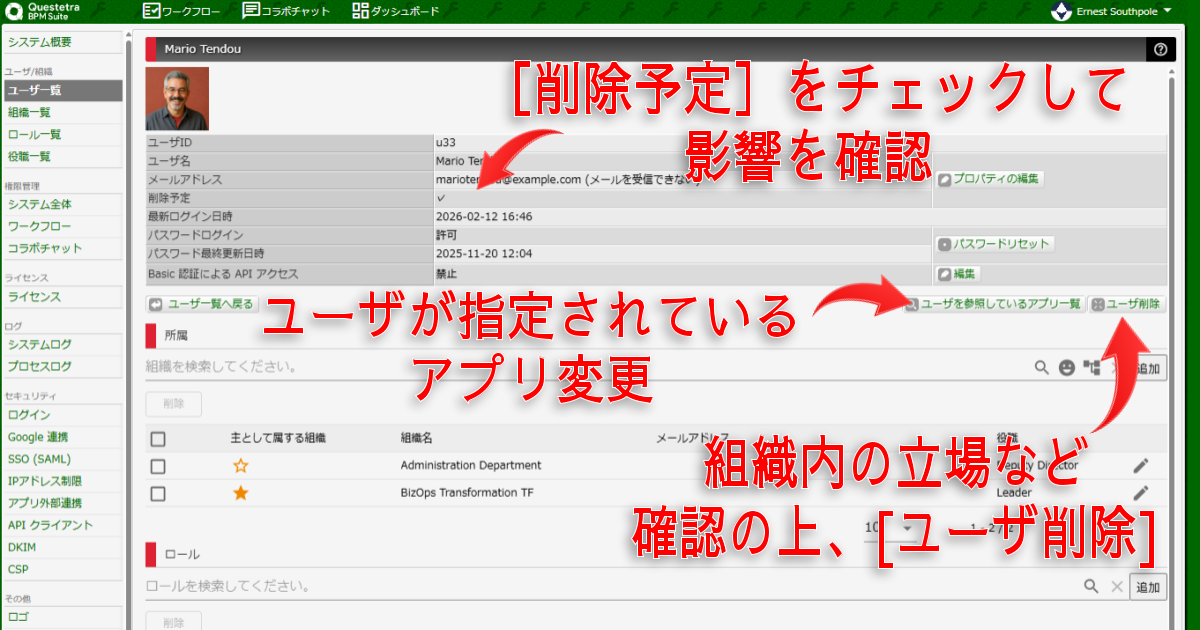Open システム全体 under 権限管理

[62, 204]
